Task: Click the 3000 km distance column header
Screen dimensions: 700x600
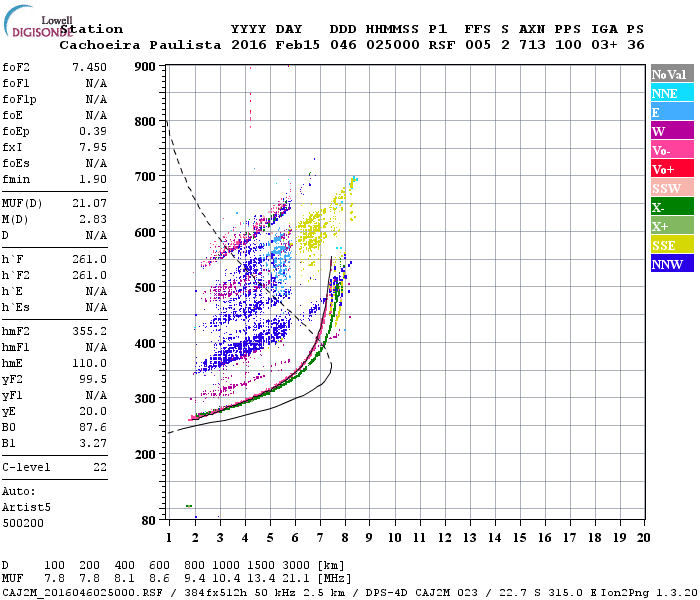Action: pos(296,565)
